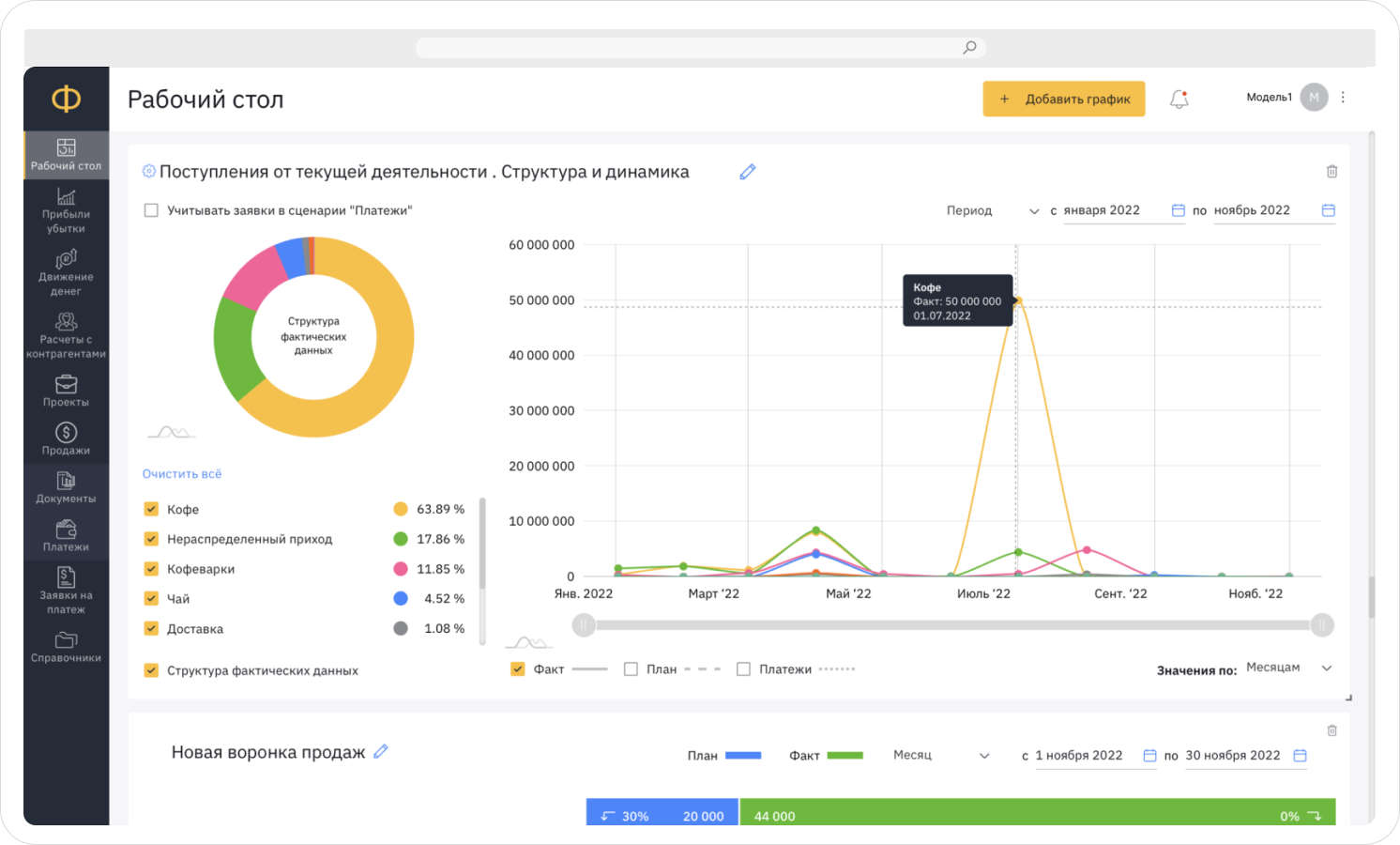Open Рабочий стол in the sidebar

pos(66,155)
